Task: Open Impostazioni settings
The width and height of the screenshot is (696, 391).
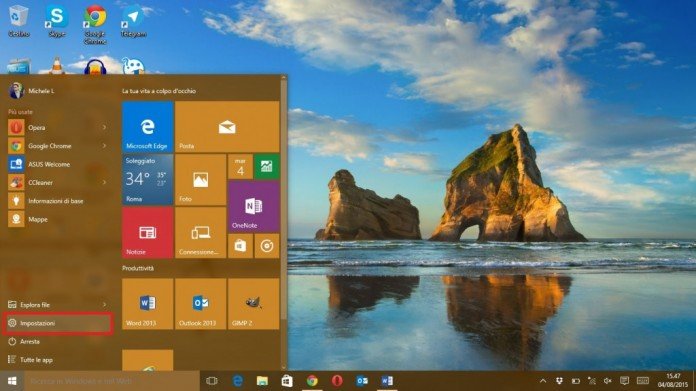Action: 58,323
